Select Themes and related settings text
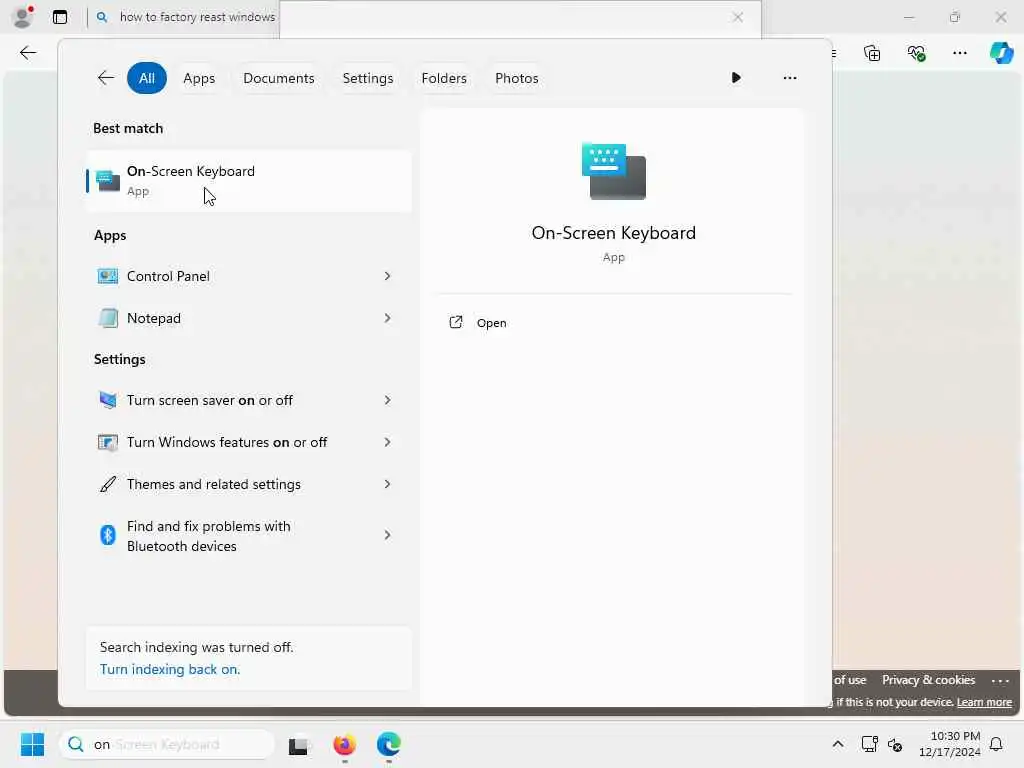The height and width of the screenshot is (768, 1024). (x=214, y=484)
